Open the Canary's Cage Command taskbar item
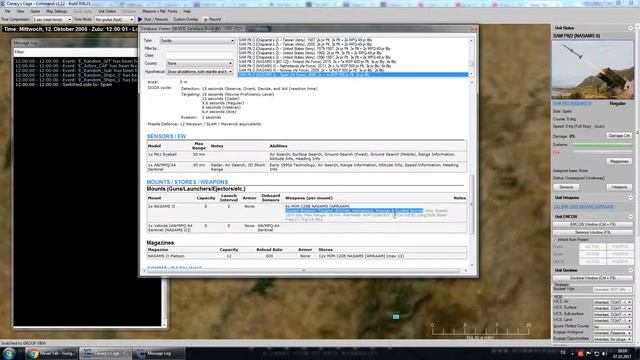The height and width of the screenshot is (360, 640). tap(105, 353)
